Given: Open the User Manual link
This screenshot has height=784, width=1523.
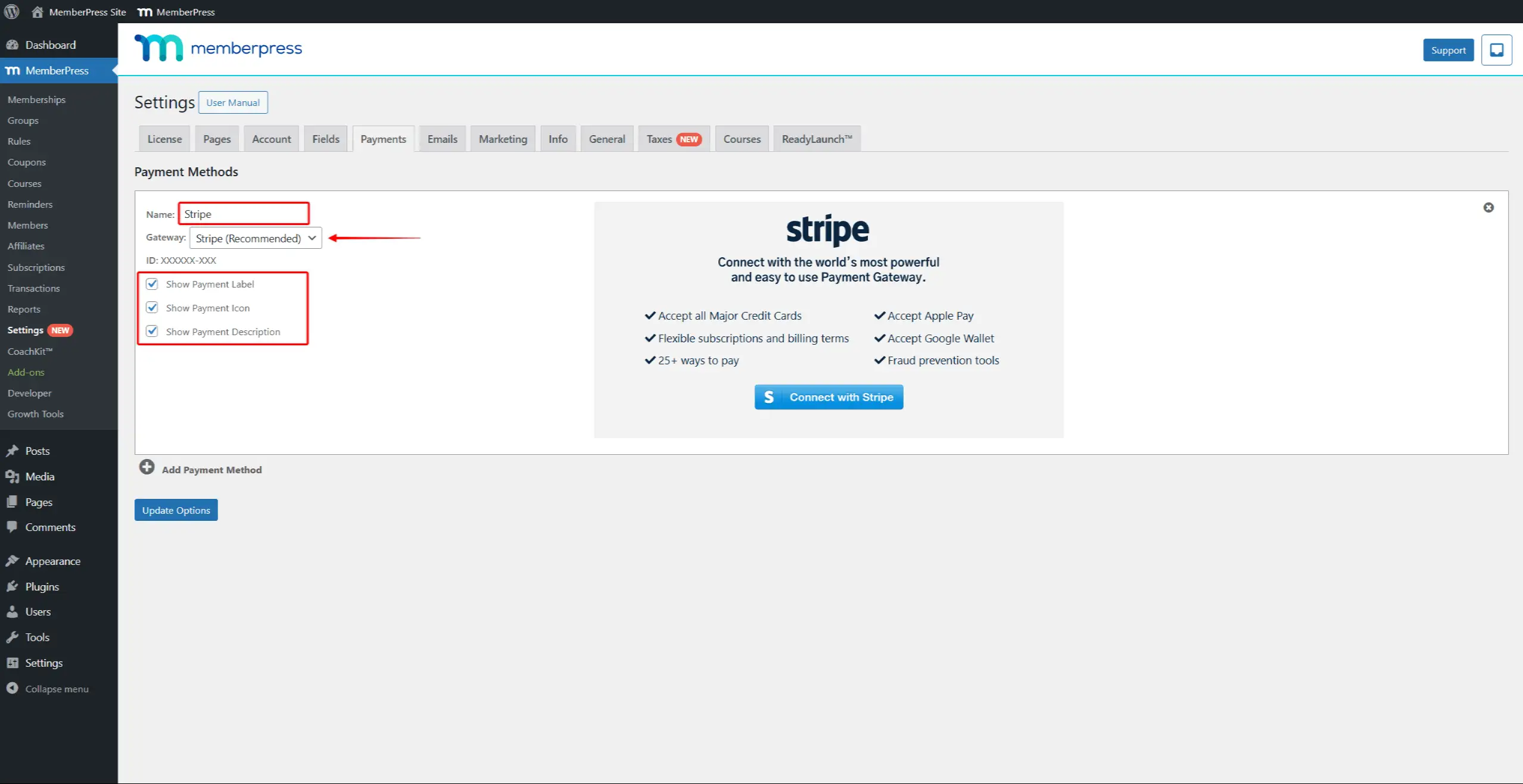Looking at the screenshot, I should pyautogui.click(x=233, y=102).
